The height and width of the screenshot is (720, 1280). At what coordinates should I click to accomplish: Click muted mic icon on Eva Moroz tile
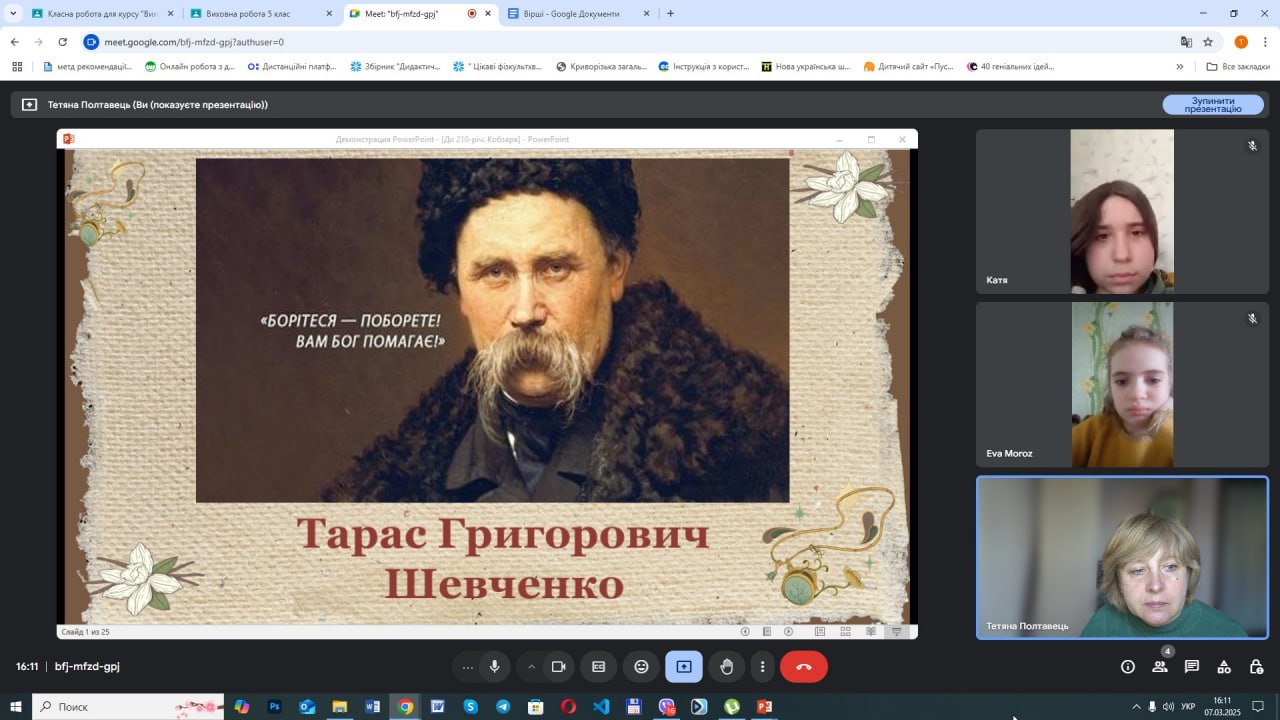pos(1252,319)
